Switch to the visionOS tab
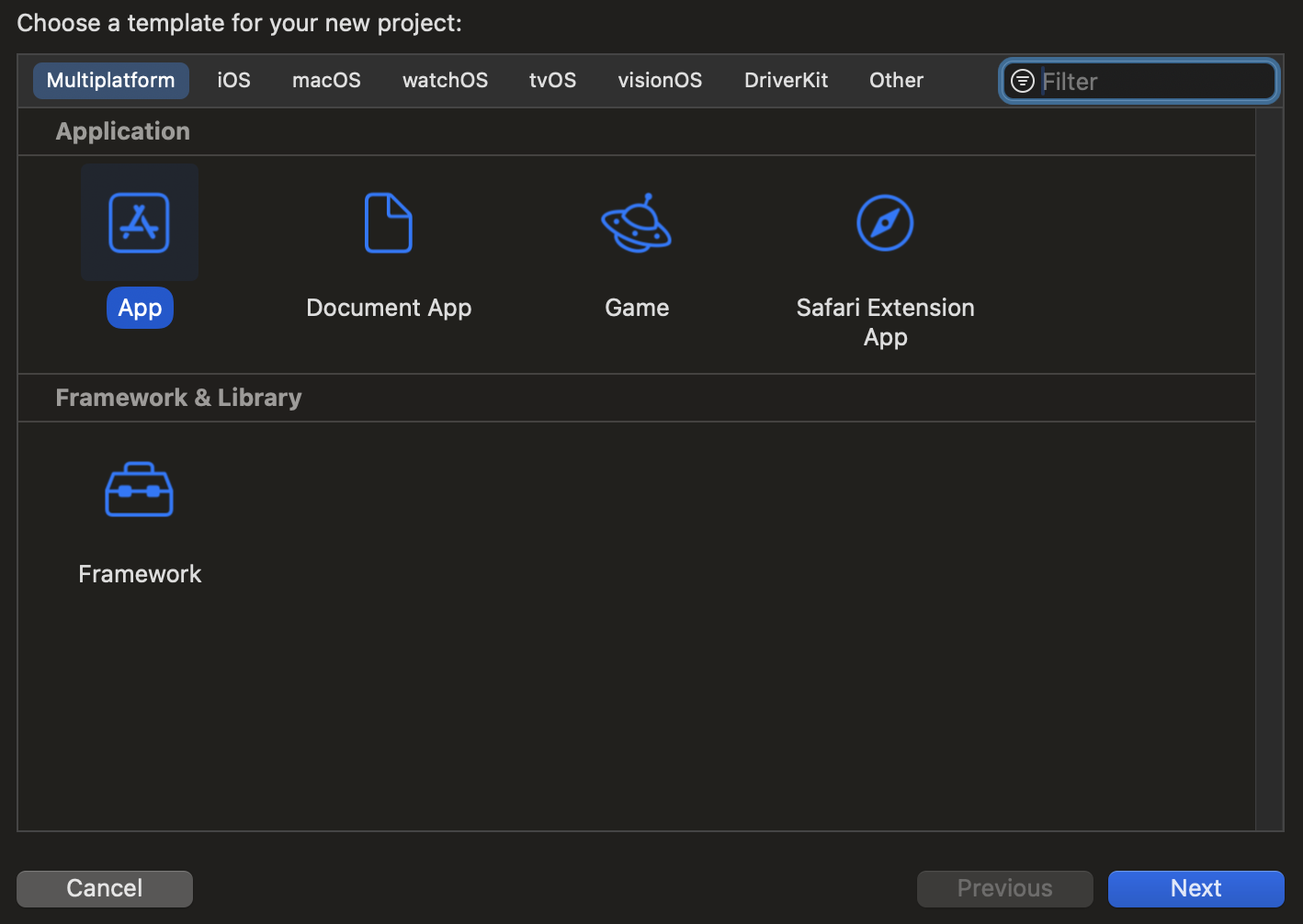The width and height of the screenshot is (1303, 924). [660, 80]
